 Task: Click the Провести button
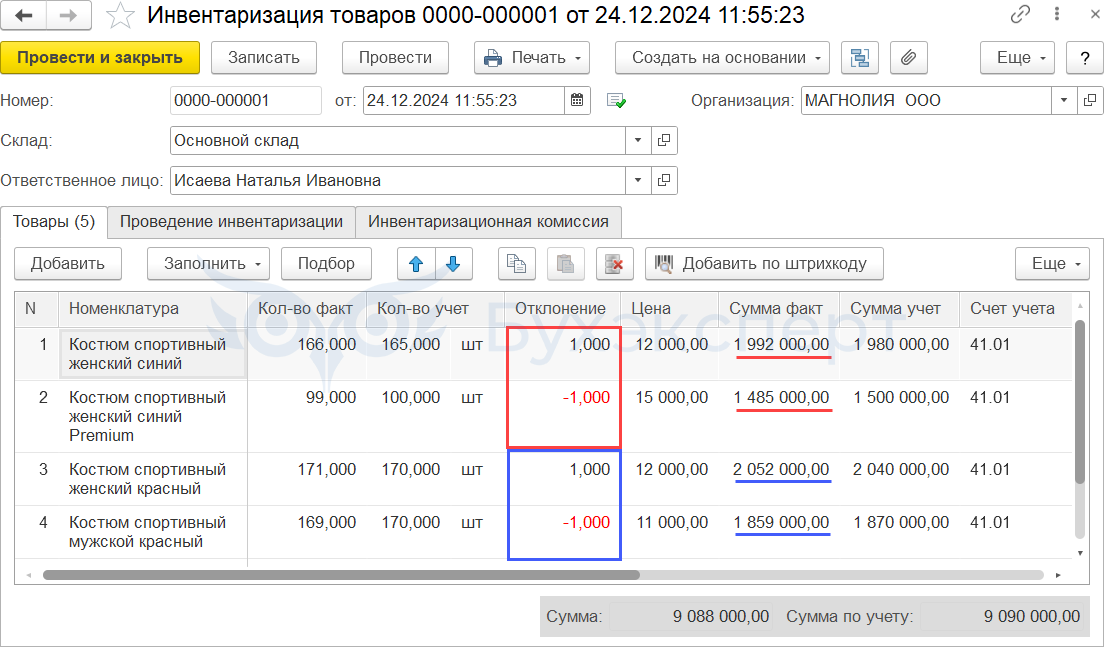(x=395, y=58)
